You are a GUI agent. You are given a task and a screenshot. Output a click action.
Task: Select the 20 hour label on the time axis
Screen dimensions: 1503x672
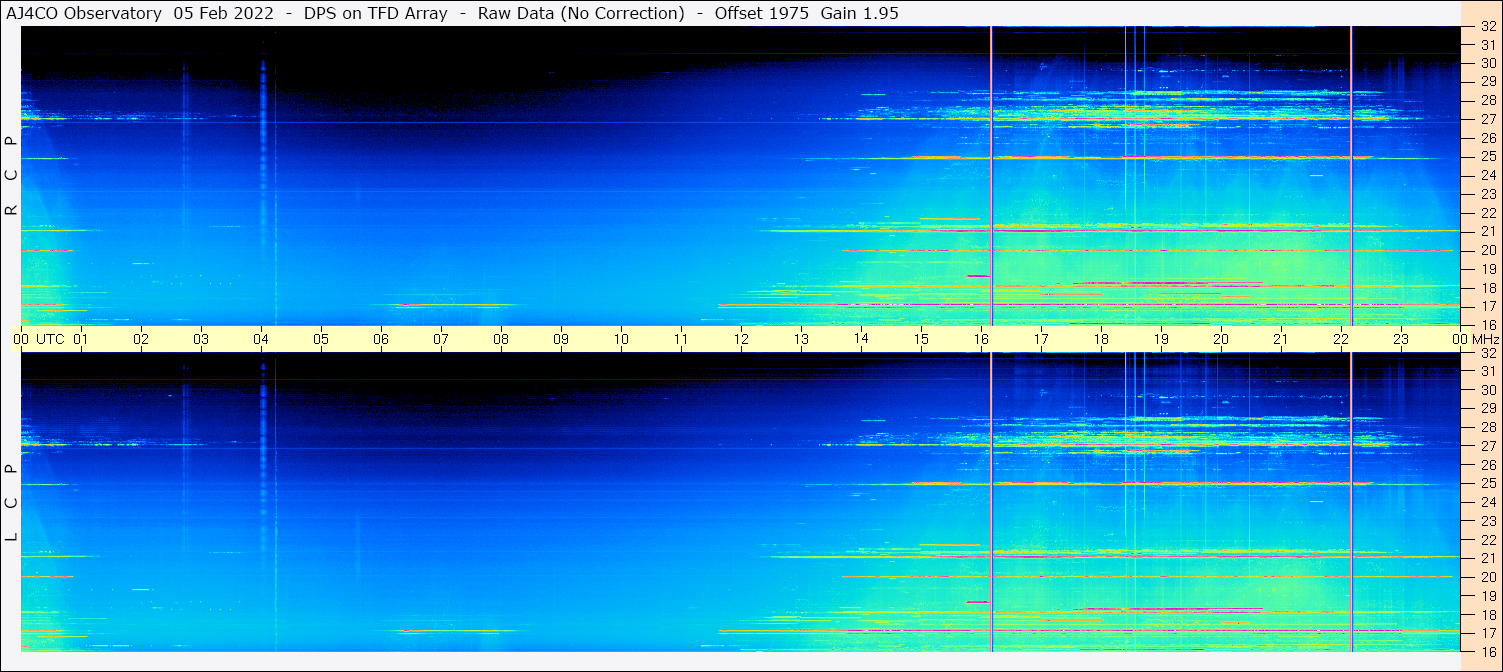(1221, 339)
